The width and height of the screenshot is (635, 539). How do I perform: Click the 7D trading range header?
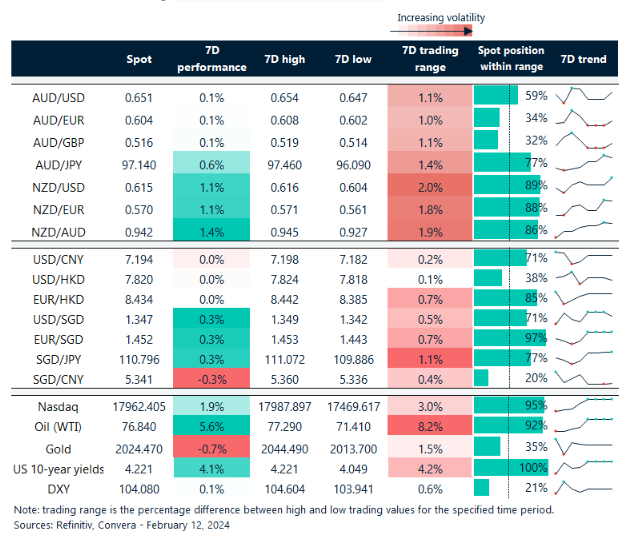point(429,60)
